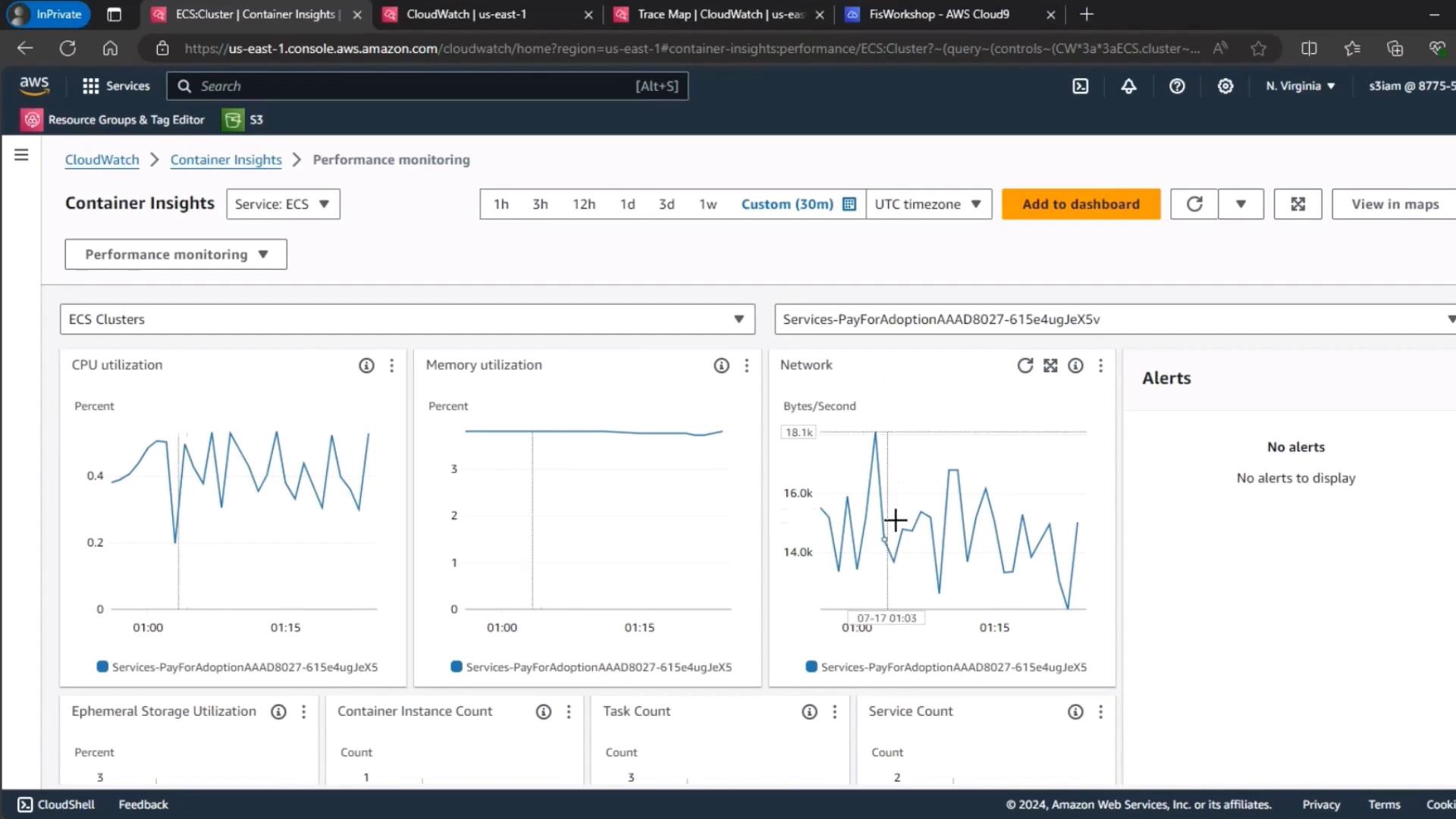
Task: Open CPU utilization widget actions menu
Action: pos(391,366)
